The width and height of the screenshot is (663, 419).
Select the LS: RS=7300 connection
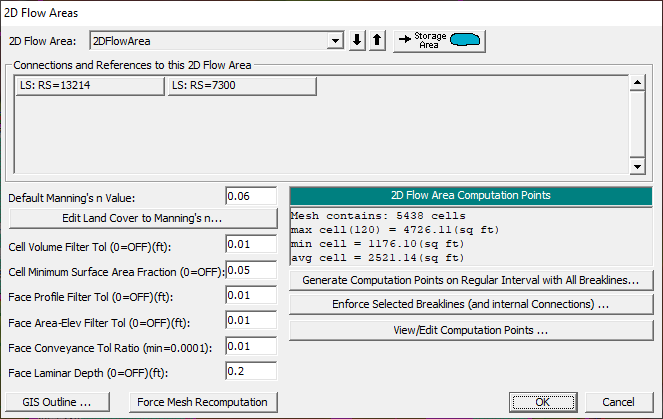coord(241,87)
